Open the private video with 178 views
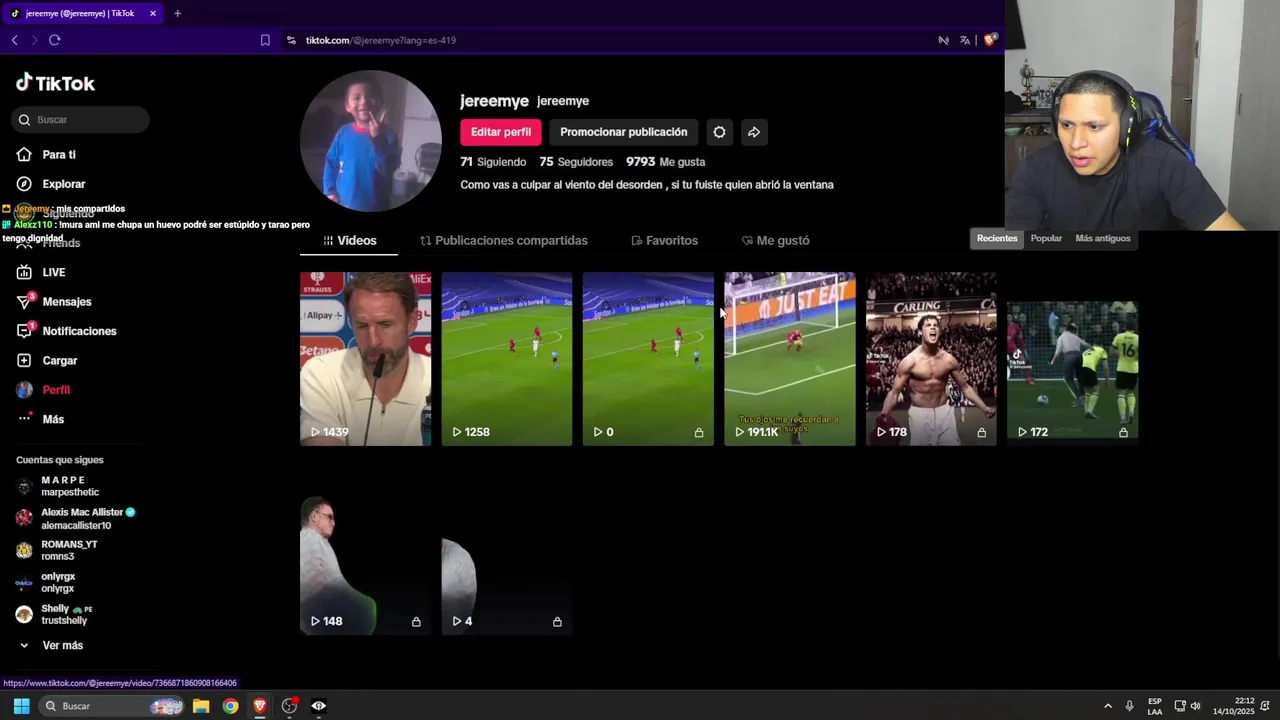 tap(931, 358)
